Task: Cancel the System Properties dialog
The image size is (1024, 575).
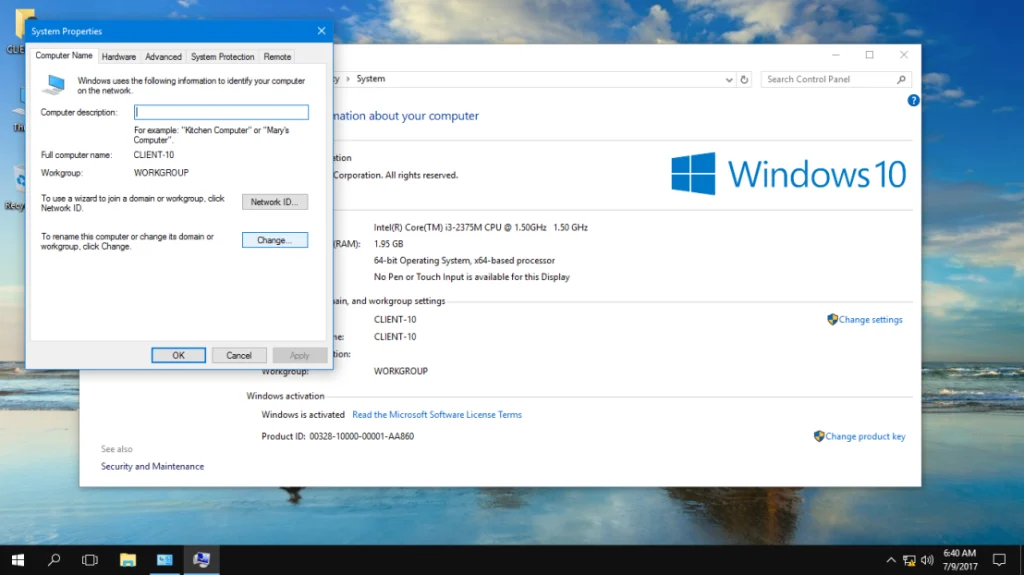Action: [x=239, y=355]
